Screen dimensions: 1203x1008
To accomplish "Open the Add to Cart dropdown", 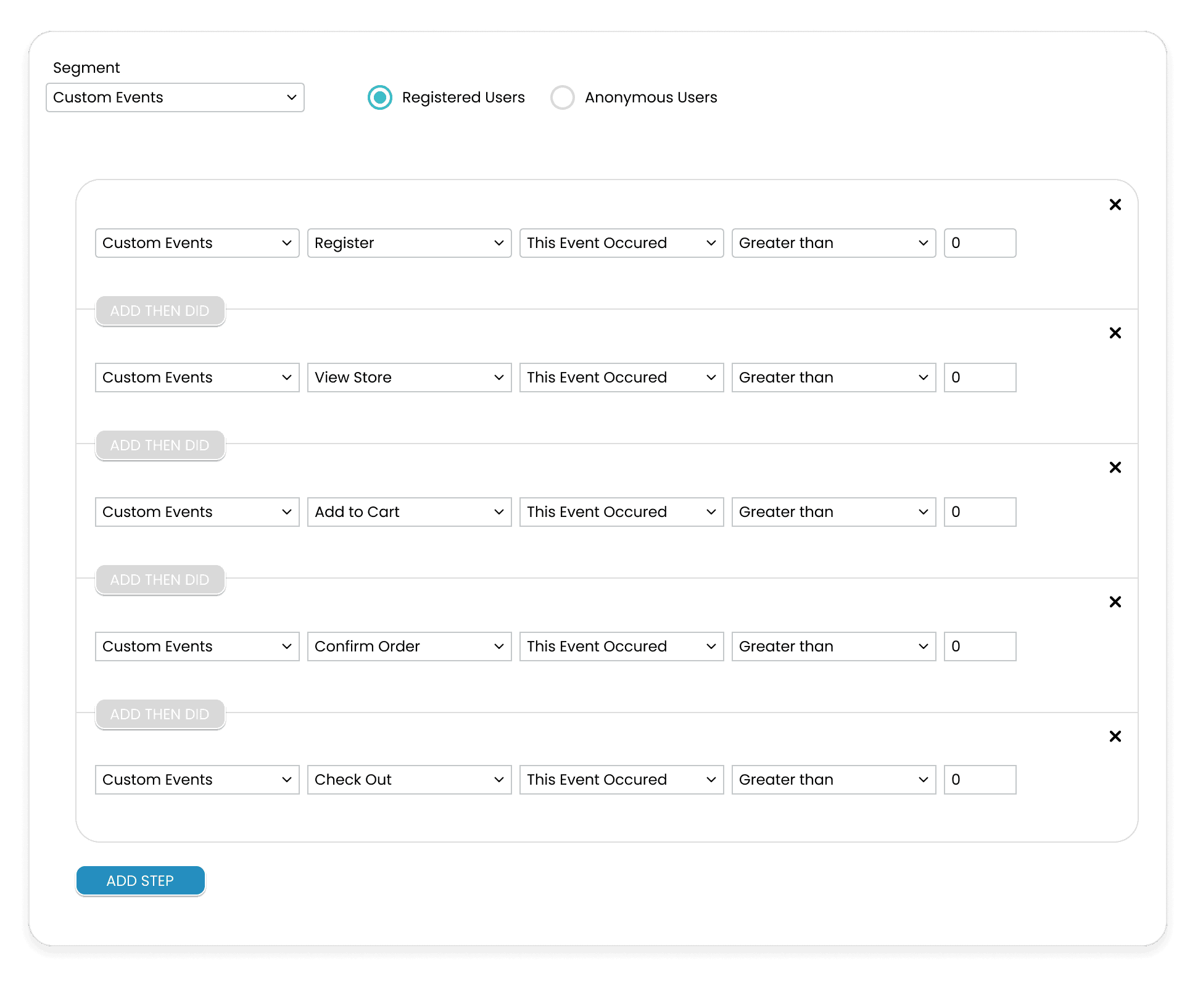I will tap(409, 512).
